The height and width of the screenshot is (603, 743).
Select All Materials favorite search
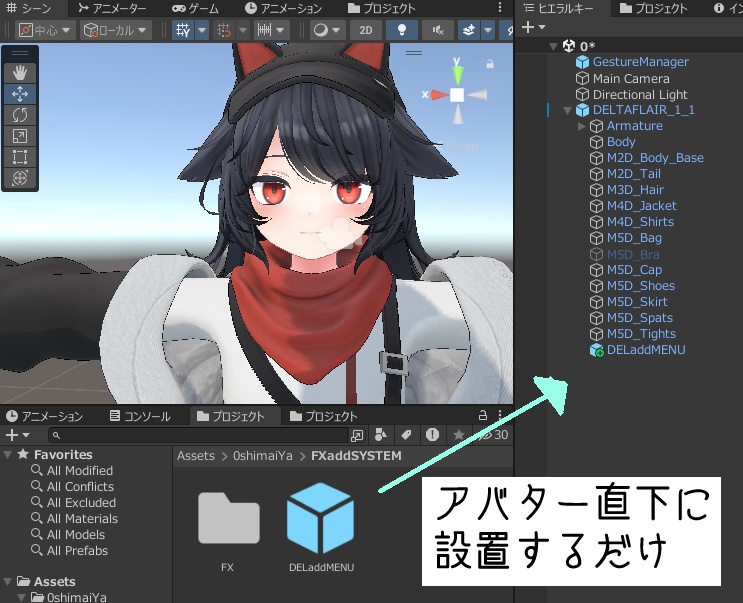click(82, 519)
